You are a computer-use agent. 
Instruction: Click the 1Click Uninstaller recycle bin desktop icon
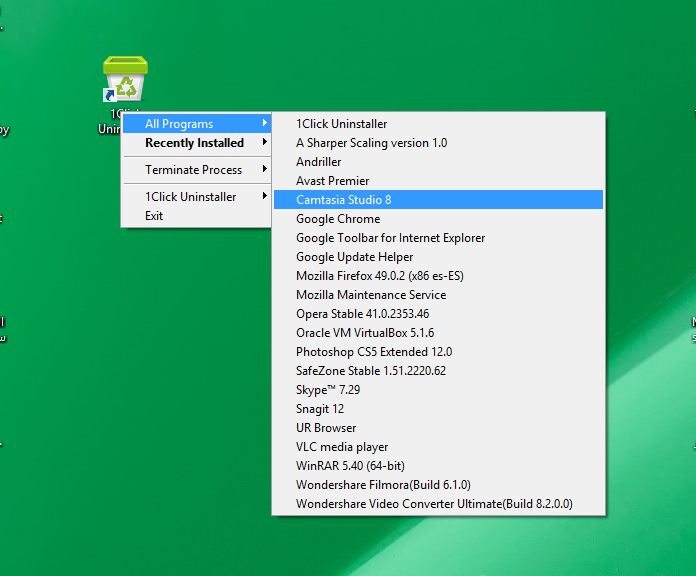coord(125,78)
